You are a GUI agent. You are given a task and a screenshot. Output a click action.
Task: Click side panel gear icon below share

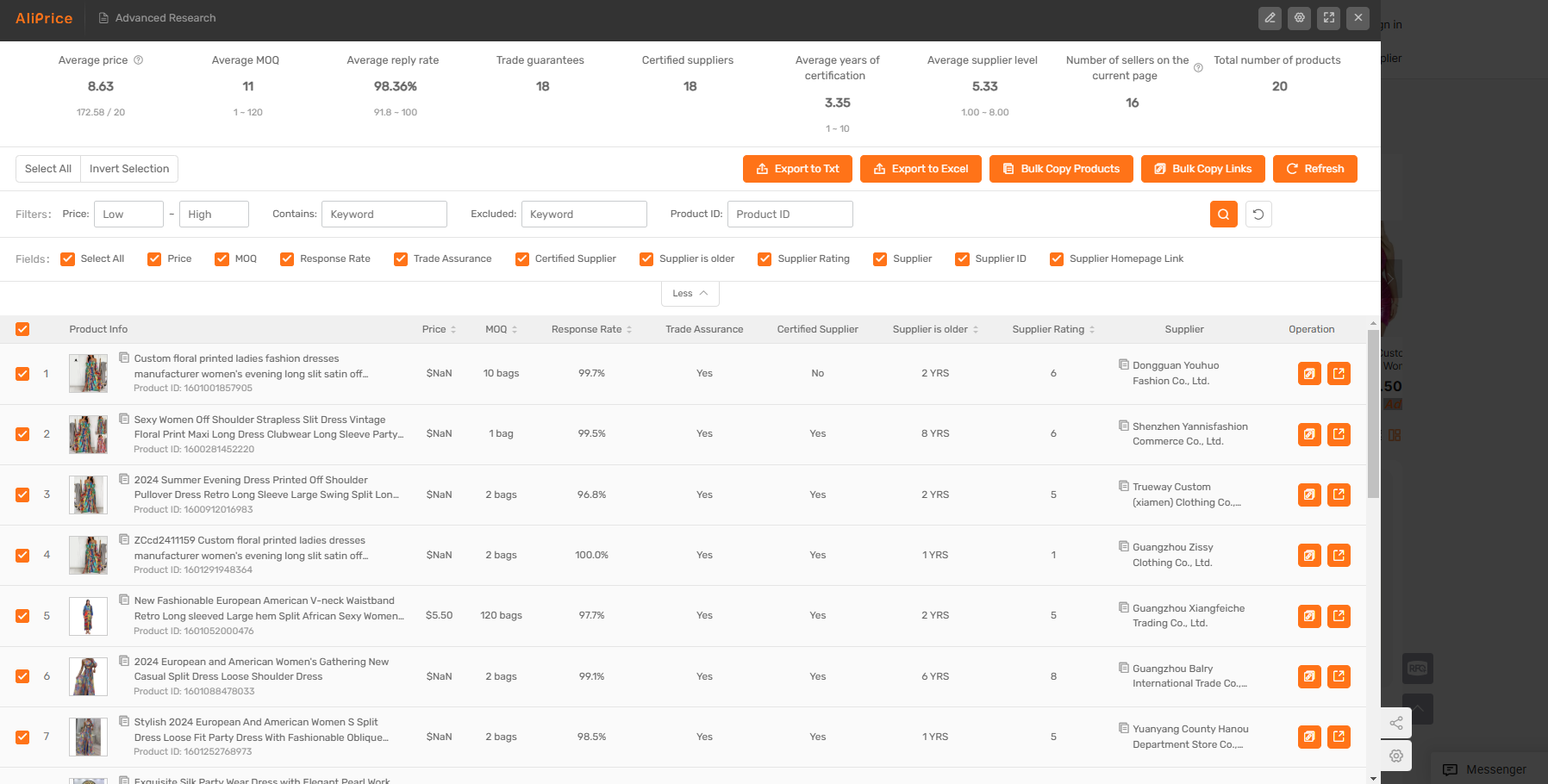click(1396, 756)
